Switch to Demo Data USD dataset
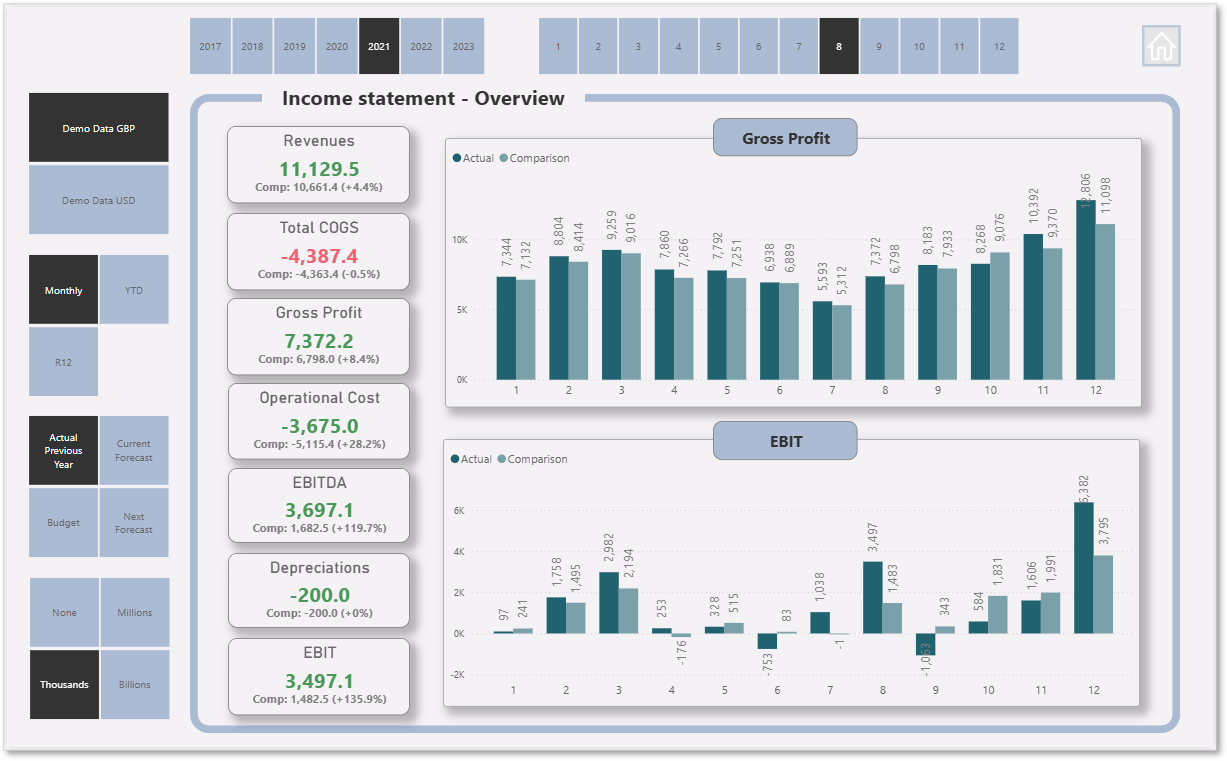This screenshot has height=761, width=1227. point(98,200)
